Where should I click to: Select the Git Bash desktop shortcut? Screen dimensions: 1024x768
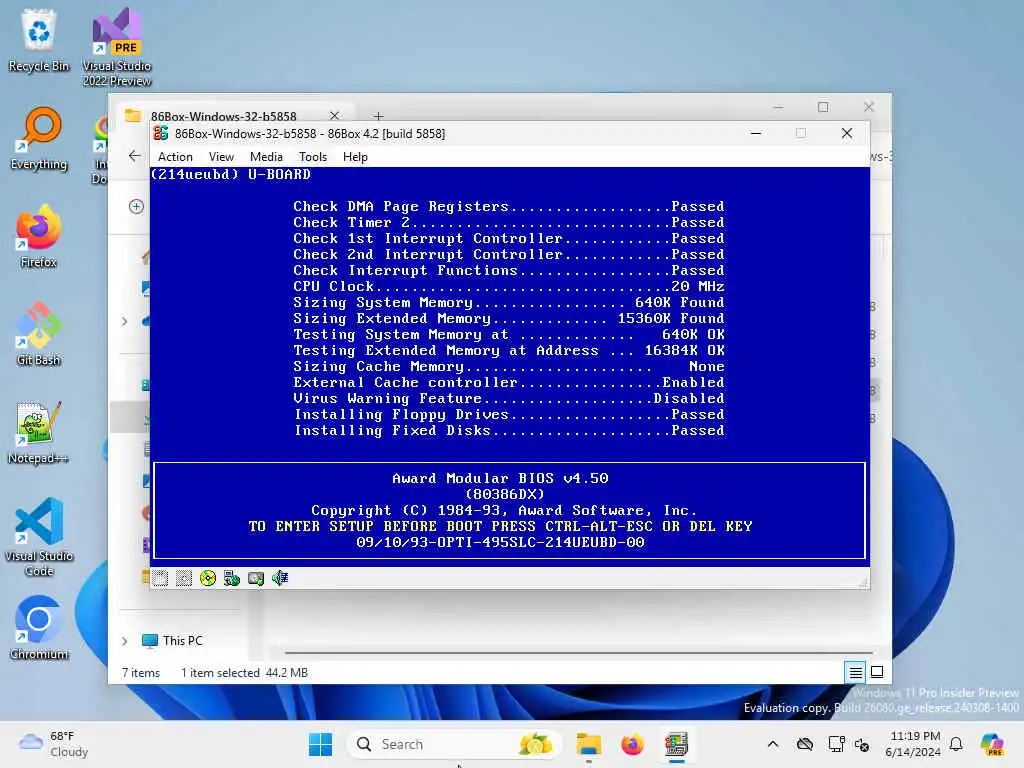click(39, 334)
